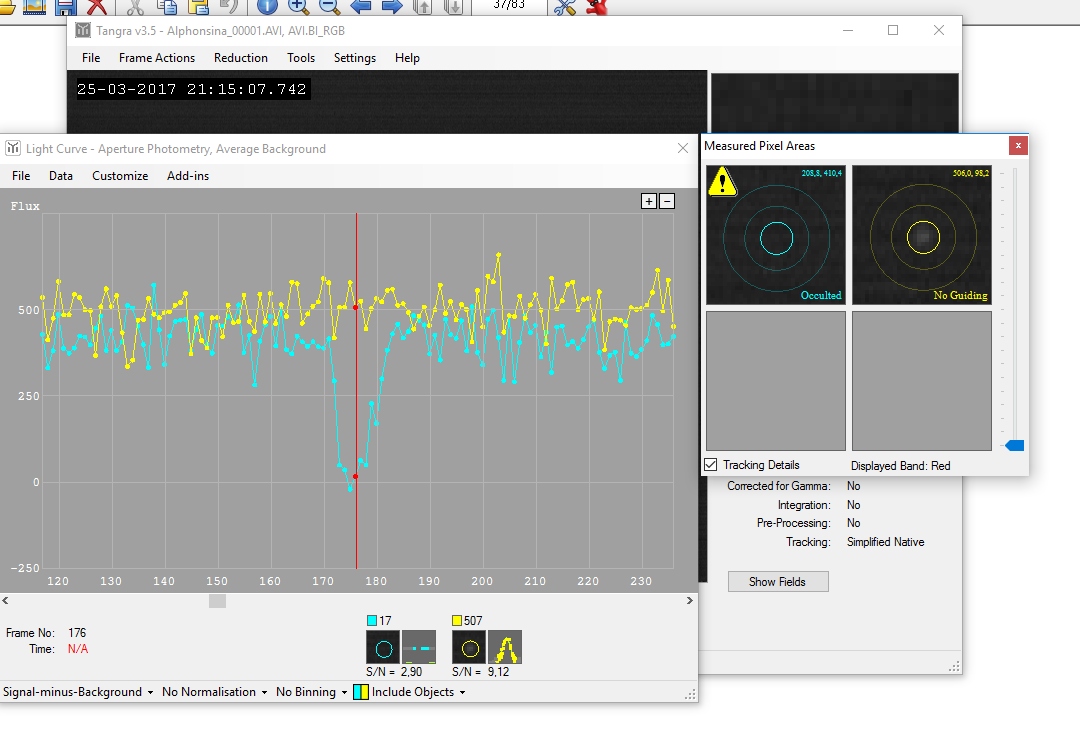This screenshot has width=1080, height=752.
Task: Click the Show Fields button
Action: click(x=777, y=581)
